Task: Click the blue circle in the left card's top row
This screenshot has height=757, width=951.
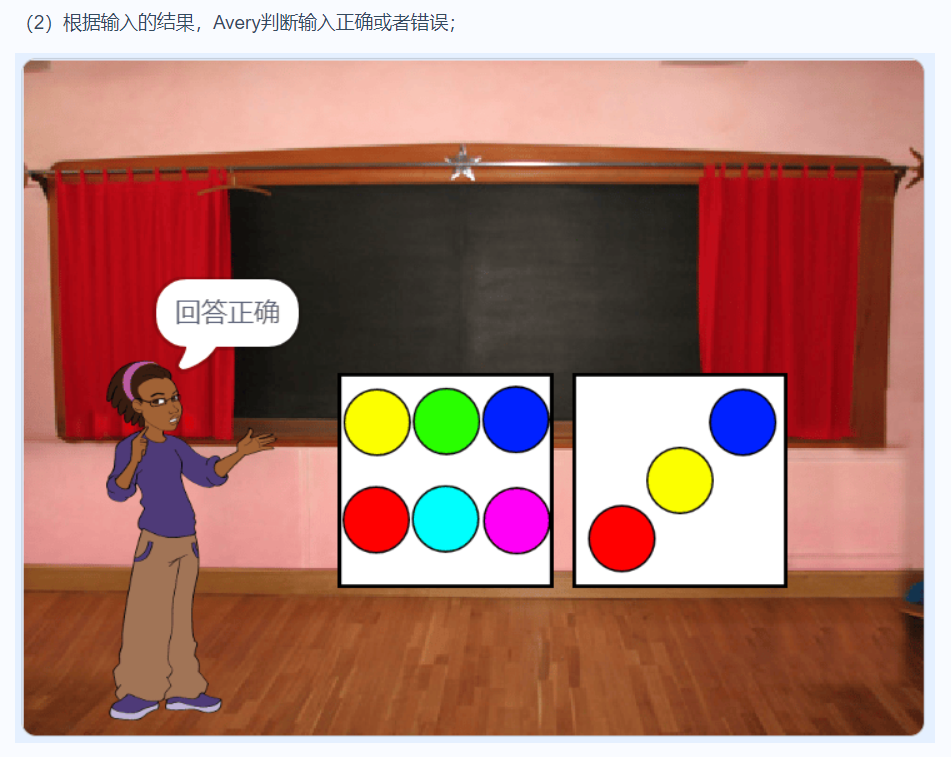Action: click(x=514, y=421)
